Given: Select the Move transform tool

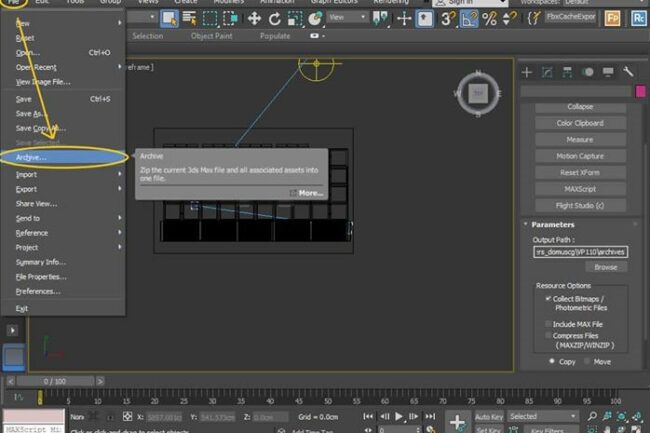Looking at the screenshot, I should pos(254,18).
